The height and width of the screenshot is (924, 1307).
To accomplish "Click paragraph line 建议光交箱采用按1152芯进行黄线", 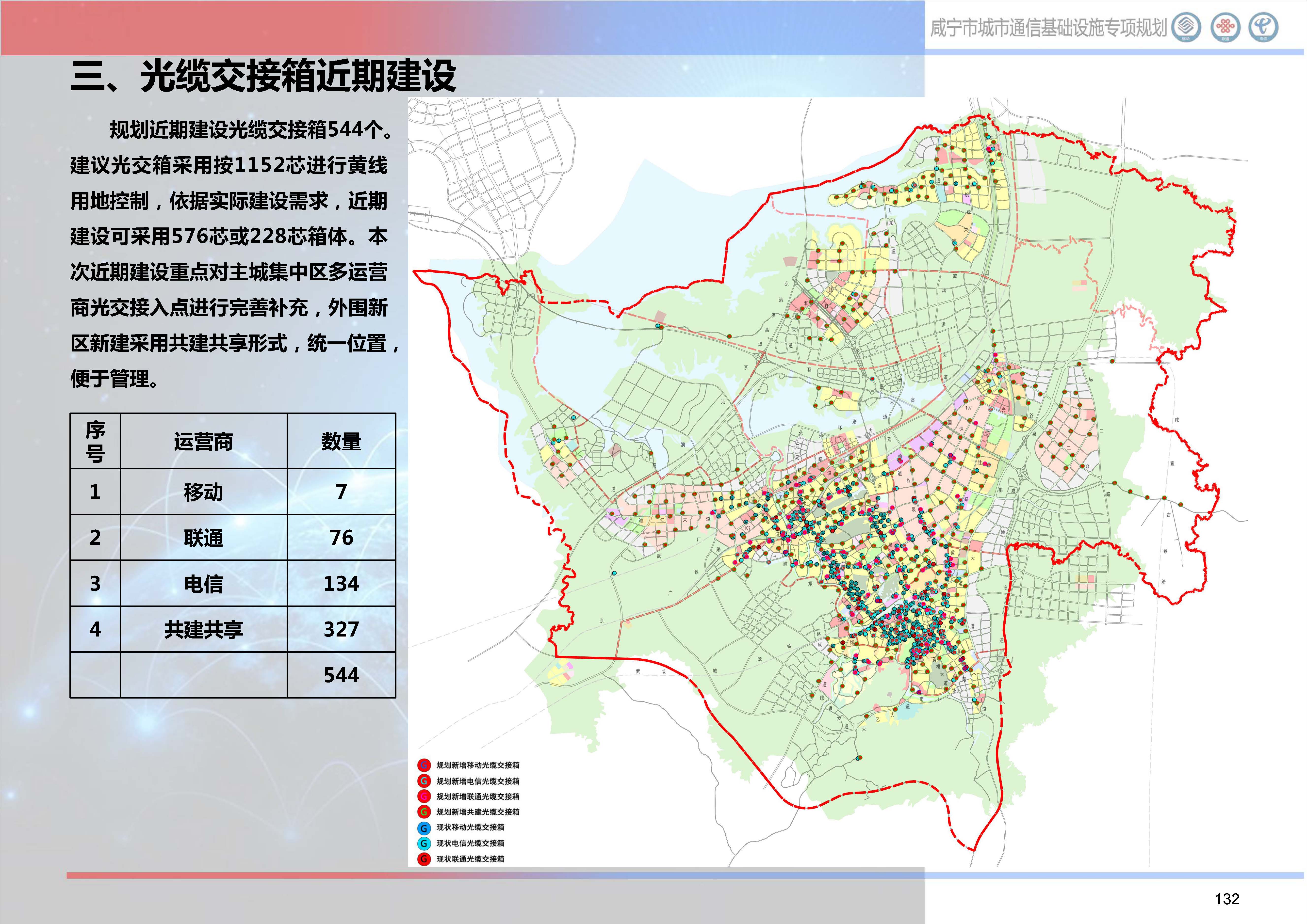I will pyautogui.click(x=229, y=166).
